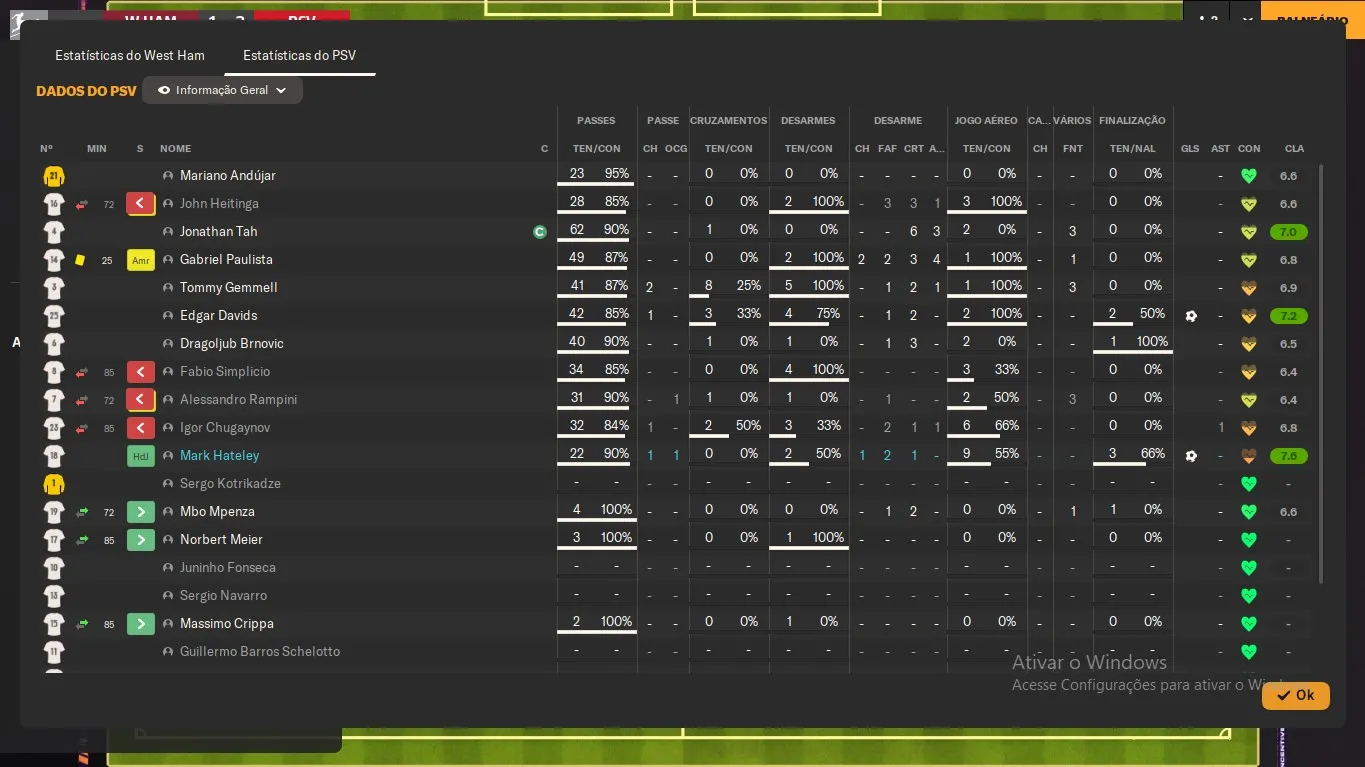Select the Estatísticas do PSV tab
Viewport: 1365px width, 767px height.
[x=299, y=56]
